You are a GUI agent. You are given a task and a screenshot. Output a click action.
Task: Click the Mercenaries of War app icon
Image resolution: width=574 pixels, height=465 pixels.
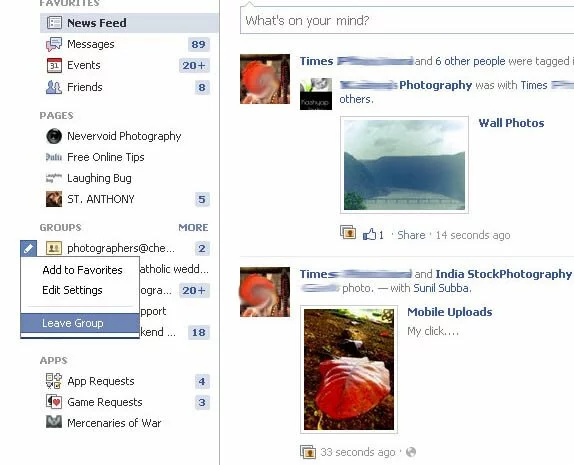click(x=54, y=422)
